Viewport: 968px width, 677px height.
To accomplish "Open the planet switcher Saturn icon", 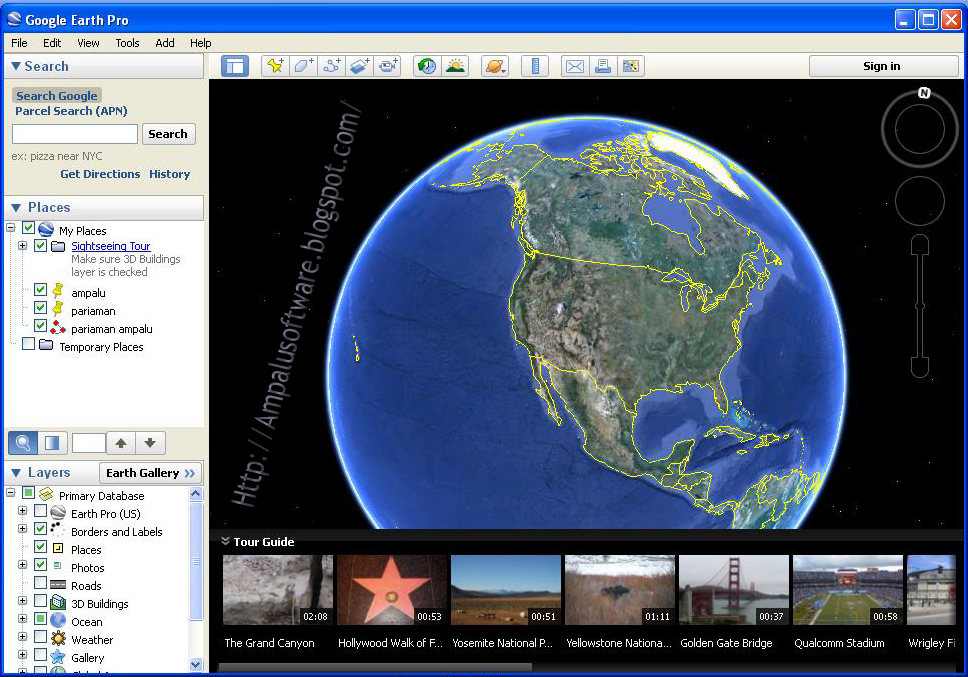I will point(493,65).
